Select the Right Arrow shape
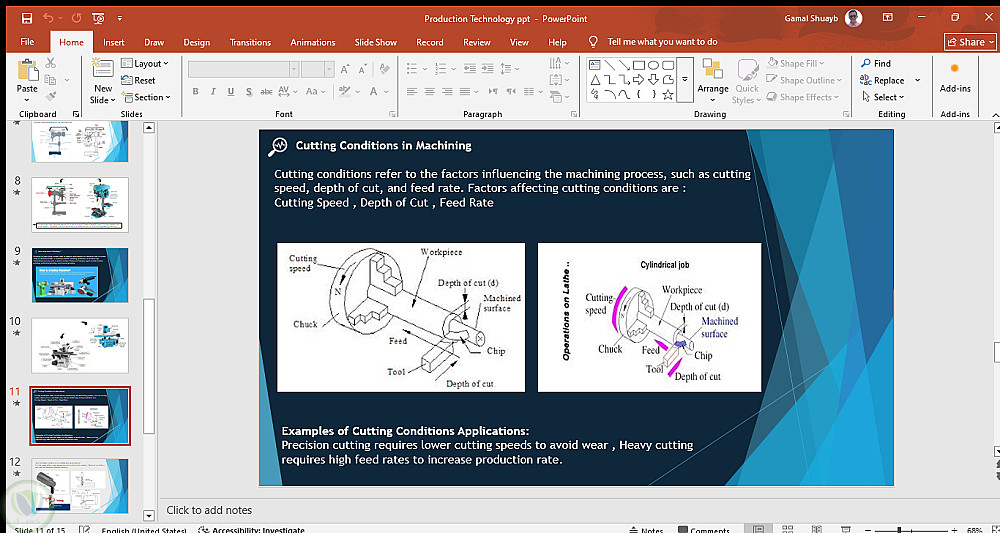This screenshot has height=533, width=1000. [x=639, y=80]
